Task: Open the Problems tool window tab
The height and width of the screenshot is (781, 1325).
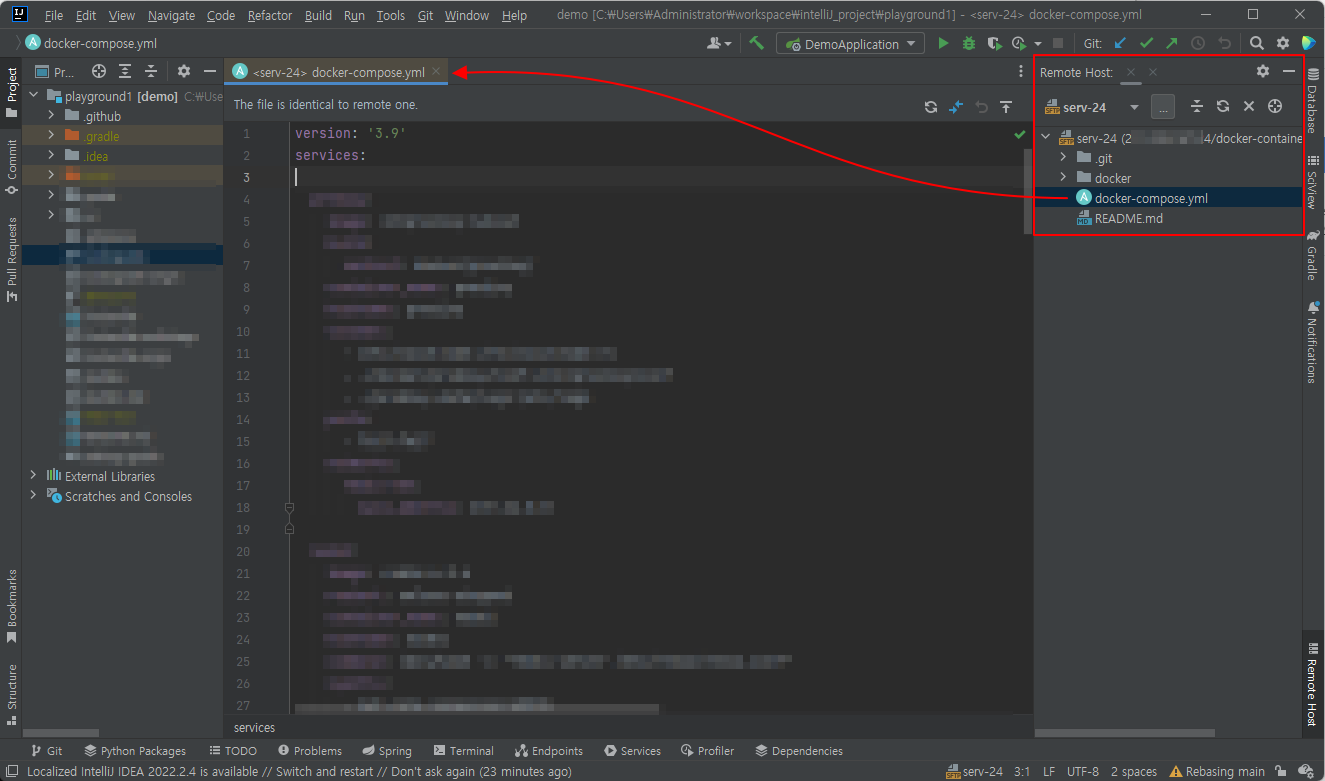Action: tap(310, 750)
